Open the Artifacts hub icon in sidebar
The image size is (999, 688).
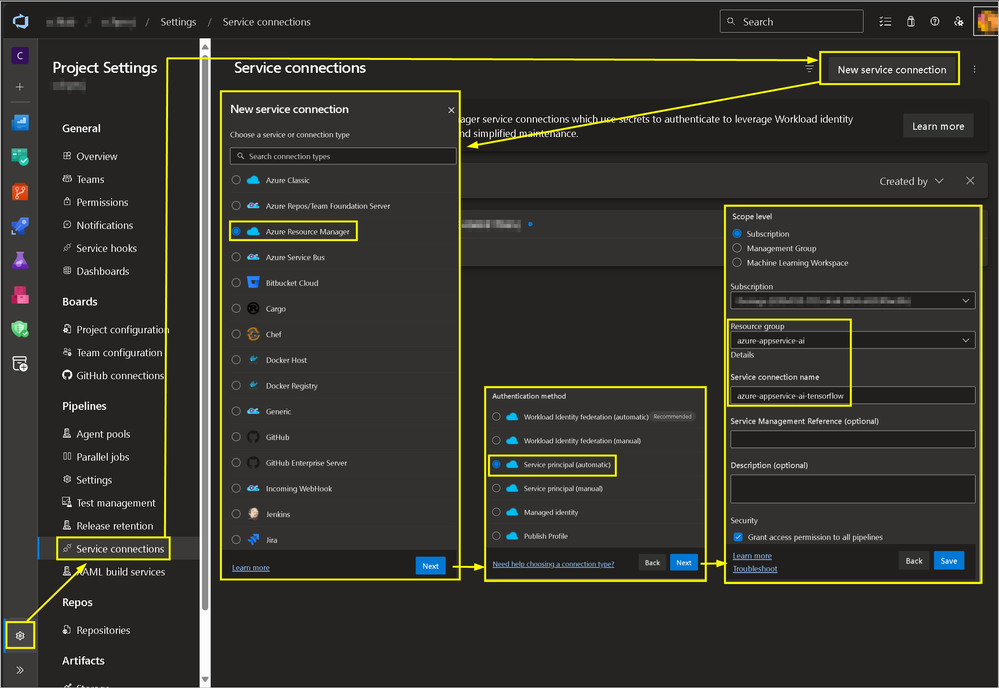coord(20,296)
